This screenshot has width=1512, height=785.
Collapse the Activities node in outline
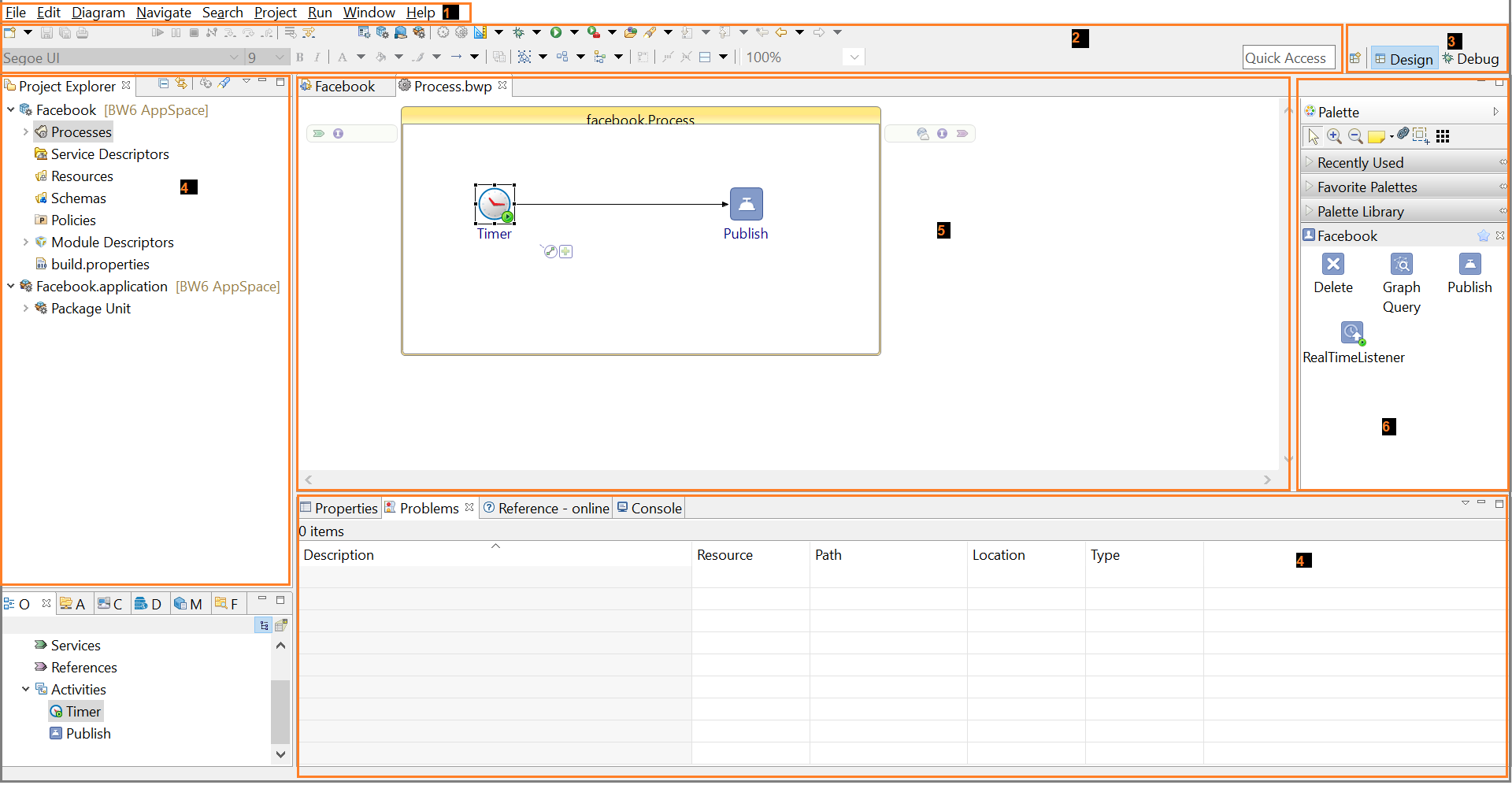[x=26, y=690]
